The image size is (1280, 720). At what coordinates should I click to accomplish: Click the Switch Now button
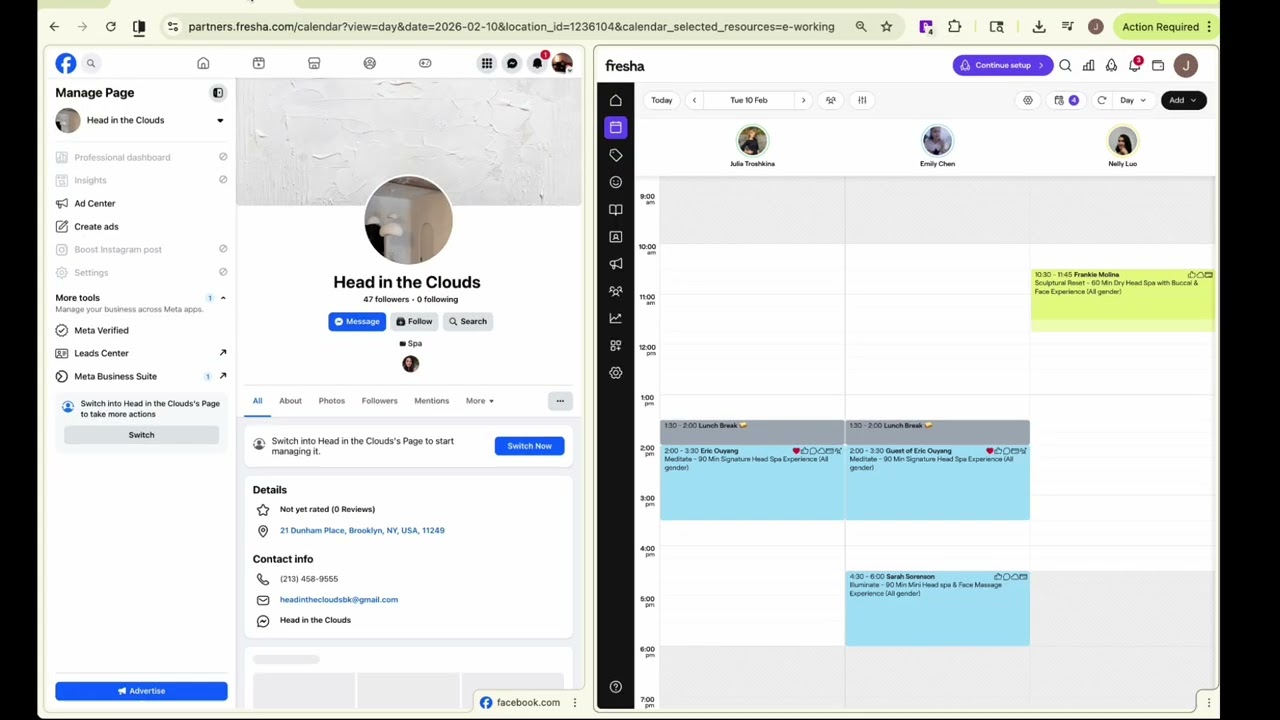pyautogui.click(x=529, y=446)
